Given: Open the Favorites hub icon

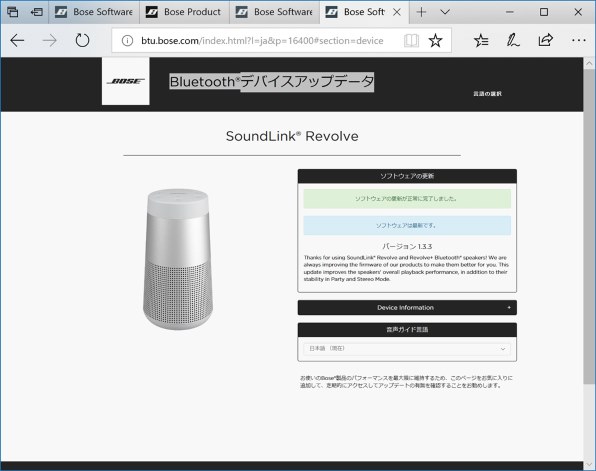Looking at the screenshot, I should click(x=481, y=41).
